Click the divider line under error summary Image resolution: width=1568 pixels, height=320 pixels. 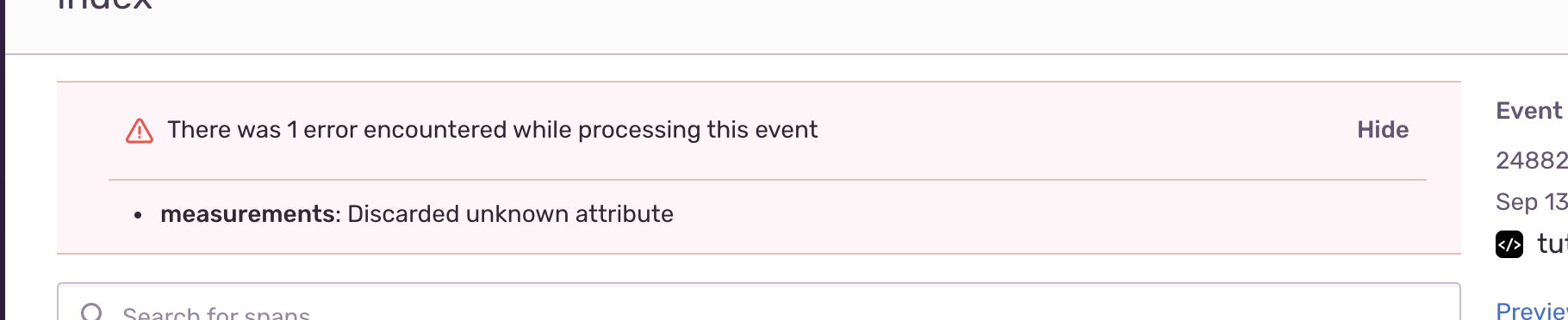point(767,180)
